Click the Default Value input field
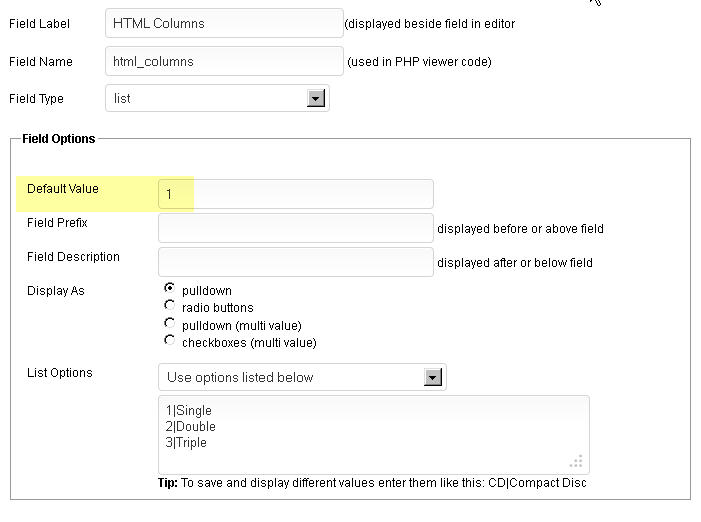The width and height of the screenshot is (701, 522). (x=295, y=194)
